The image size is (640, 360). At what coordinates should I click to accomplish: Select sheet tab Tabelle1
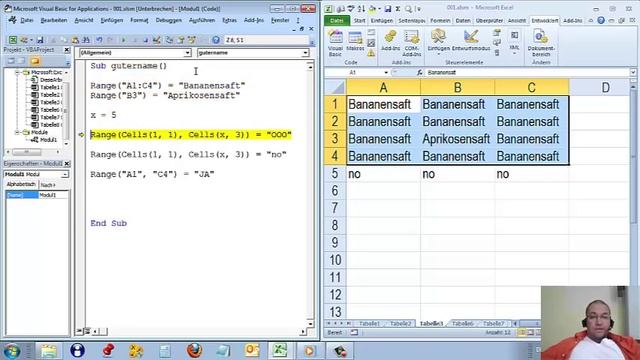click(369, 323)
